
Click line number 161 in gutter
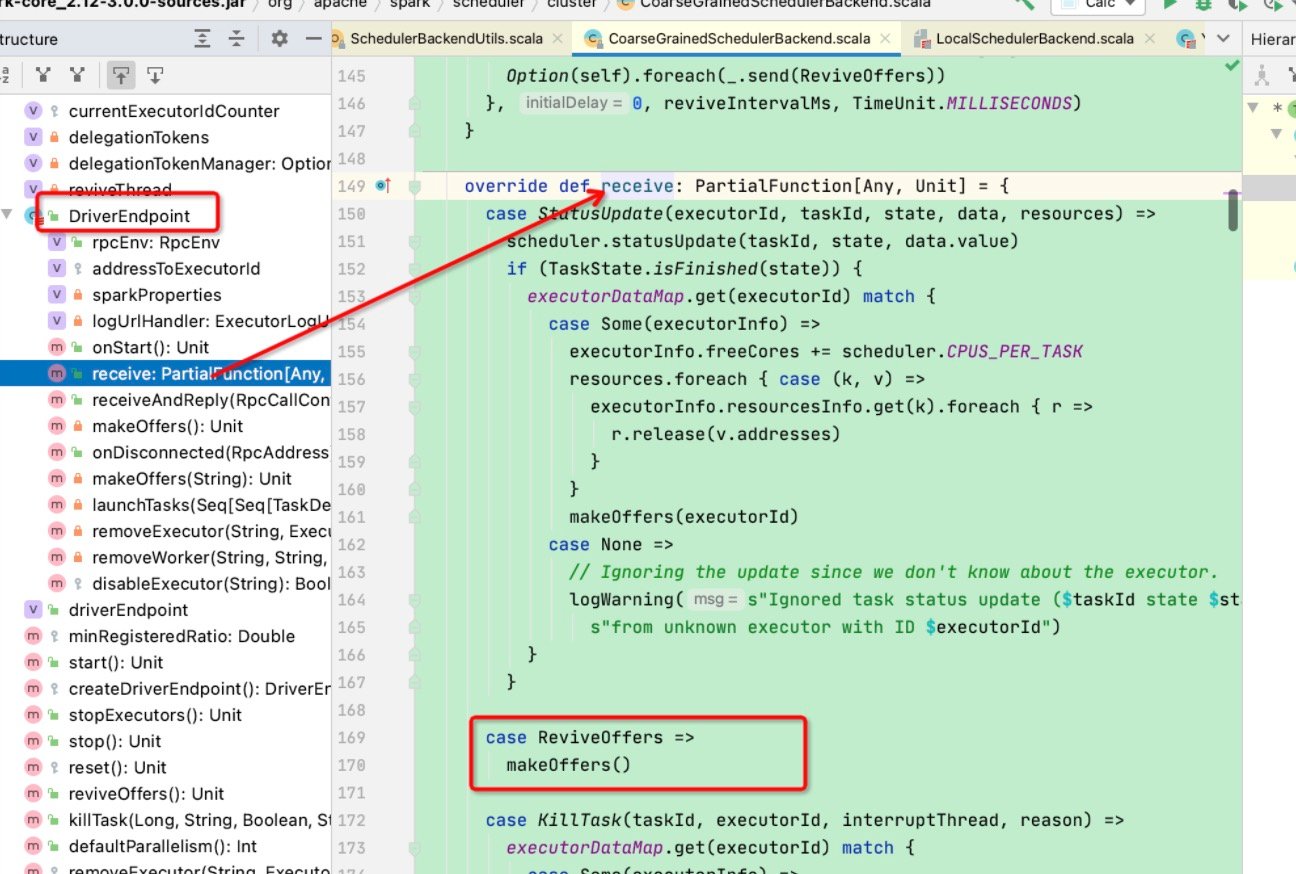click(353, 517)
